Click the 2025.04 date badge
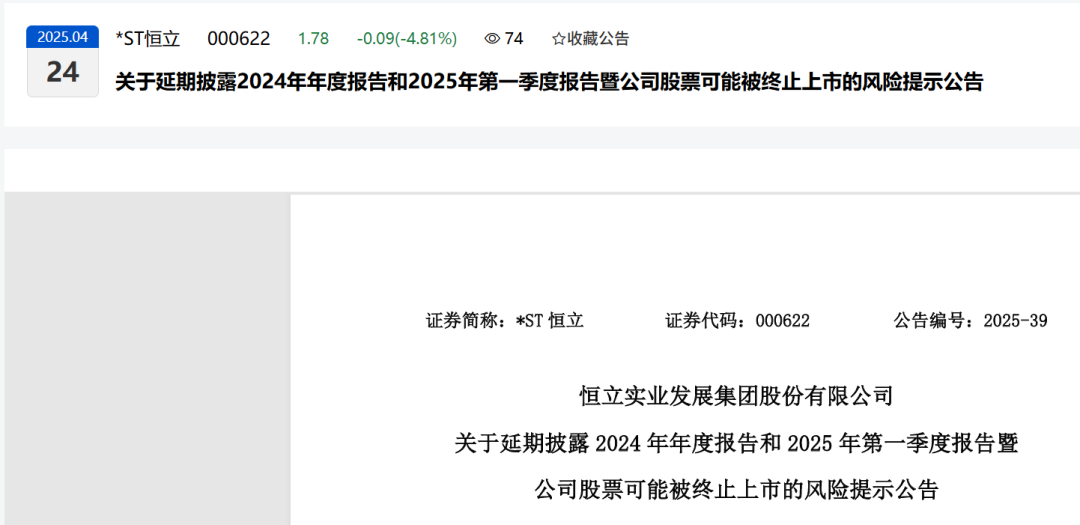The width and height of the screenshot is (1080, 525). click(63, 37)
